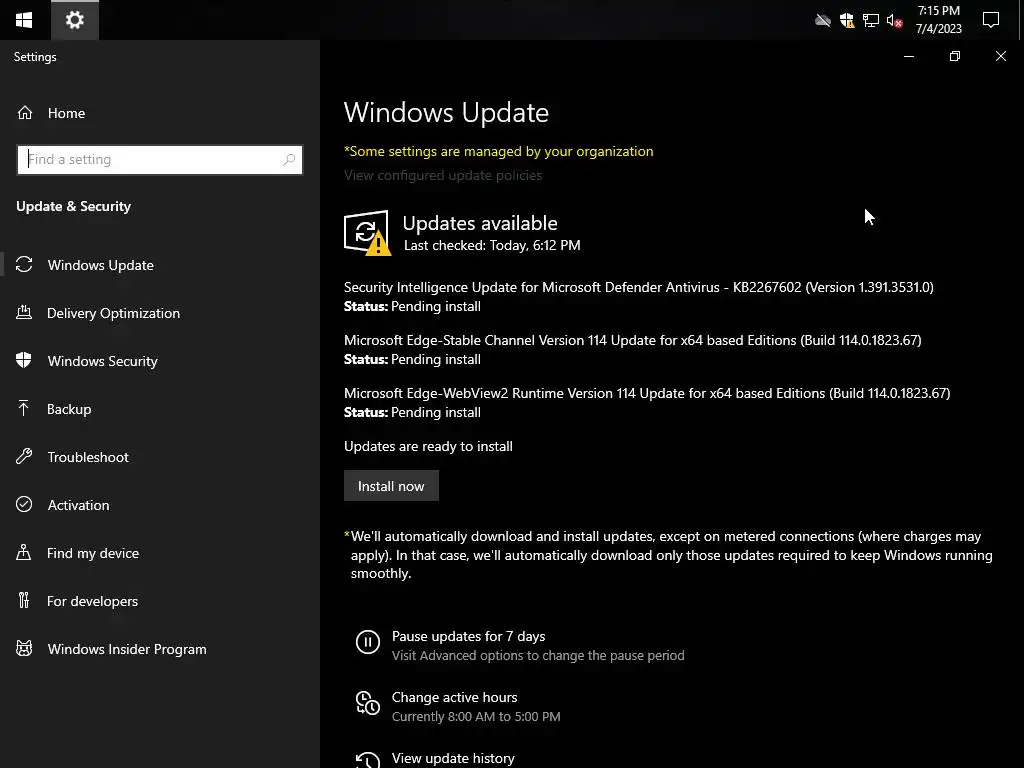1024x768 pixels.
Task: Click the Windows Insider Program cat icon
Action: click(24, 648)
